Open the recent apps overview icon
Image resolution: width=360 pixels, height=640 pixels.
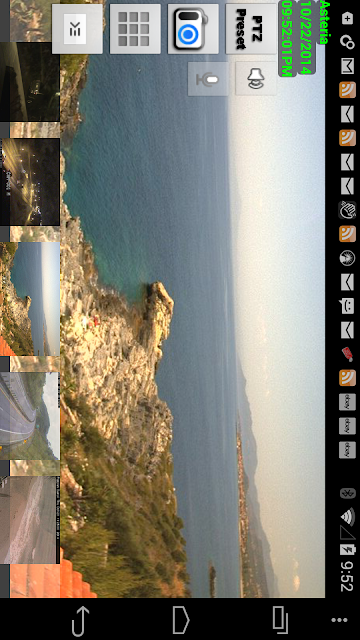pos(281,620)
